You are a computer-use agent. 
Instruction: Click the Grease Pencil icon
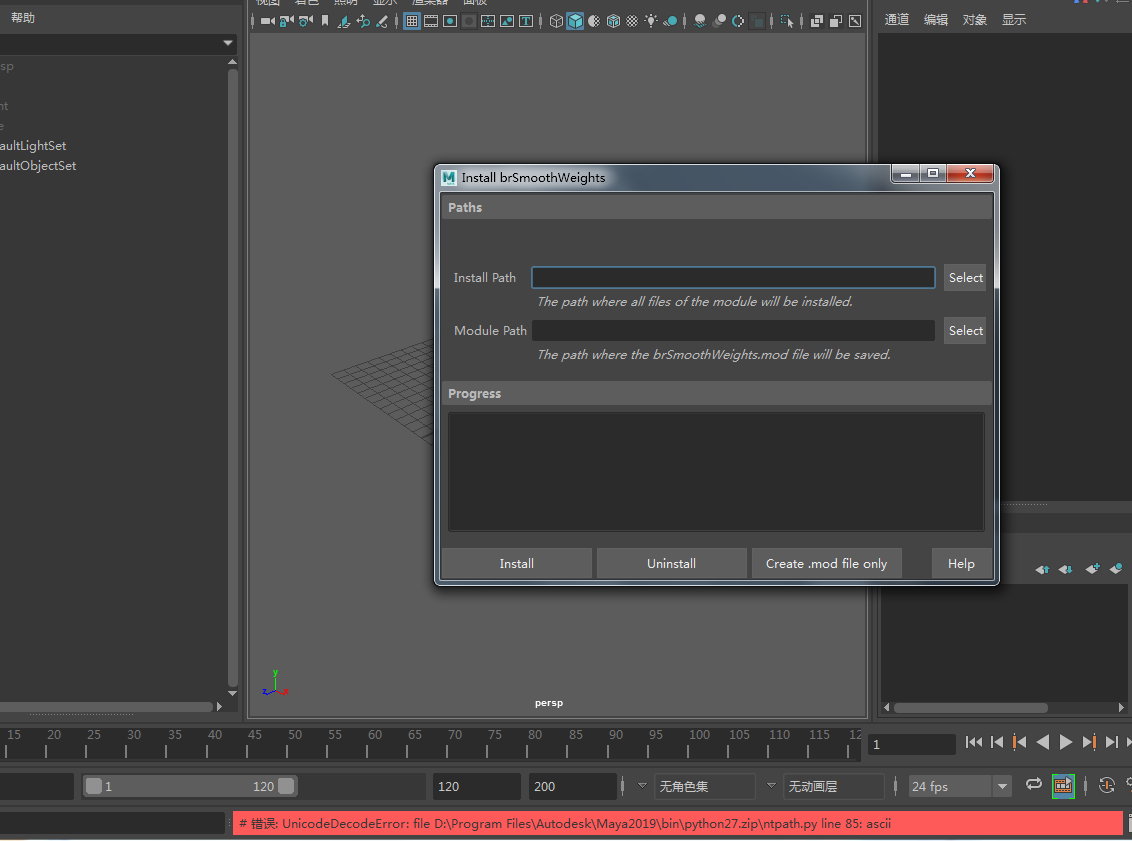point(382,21)
